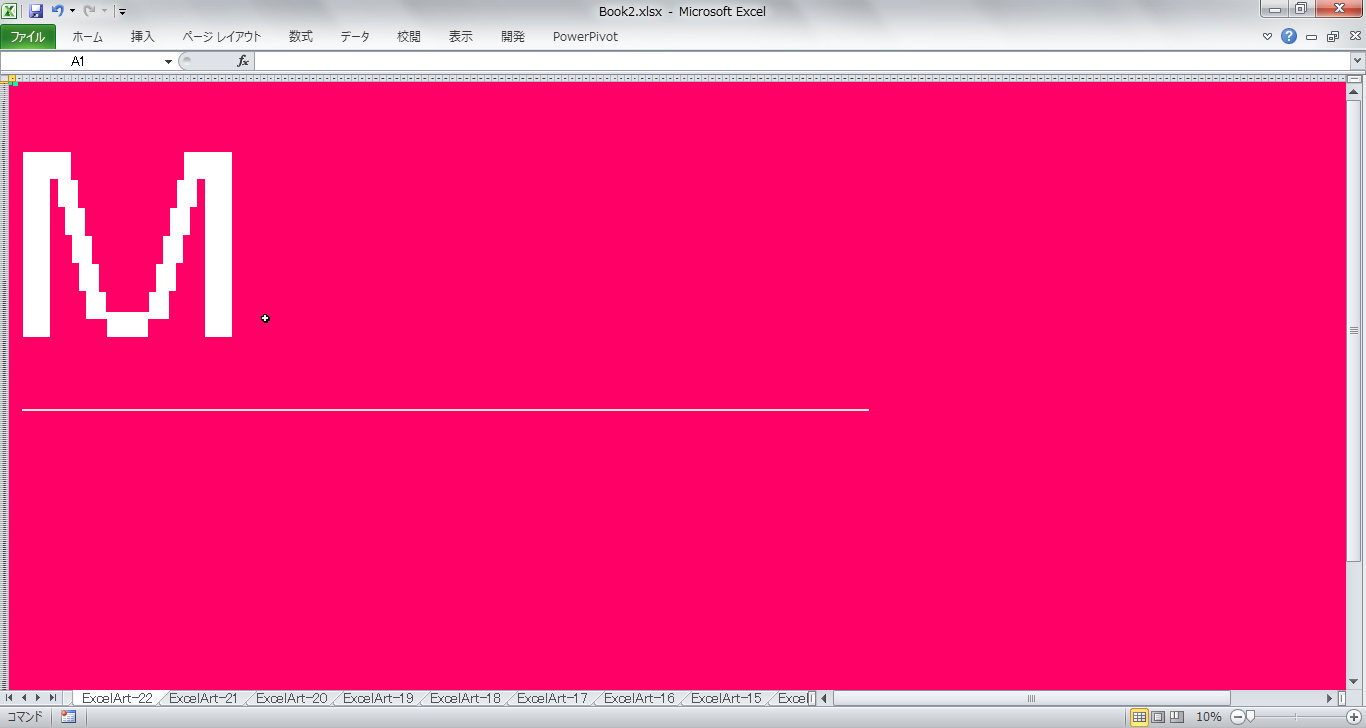
Task: Switch to the 校閲 ribbon tab
Action: (409, 37)
